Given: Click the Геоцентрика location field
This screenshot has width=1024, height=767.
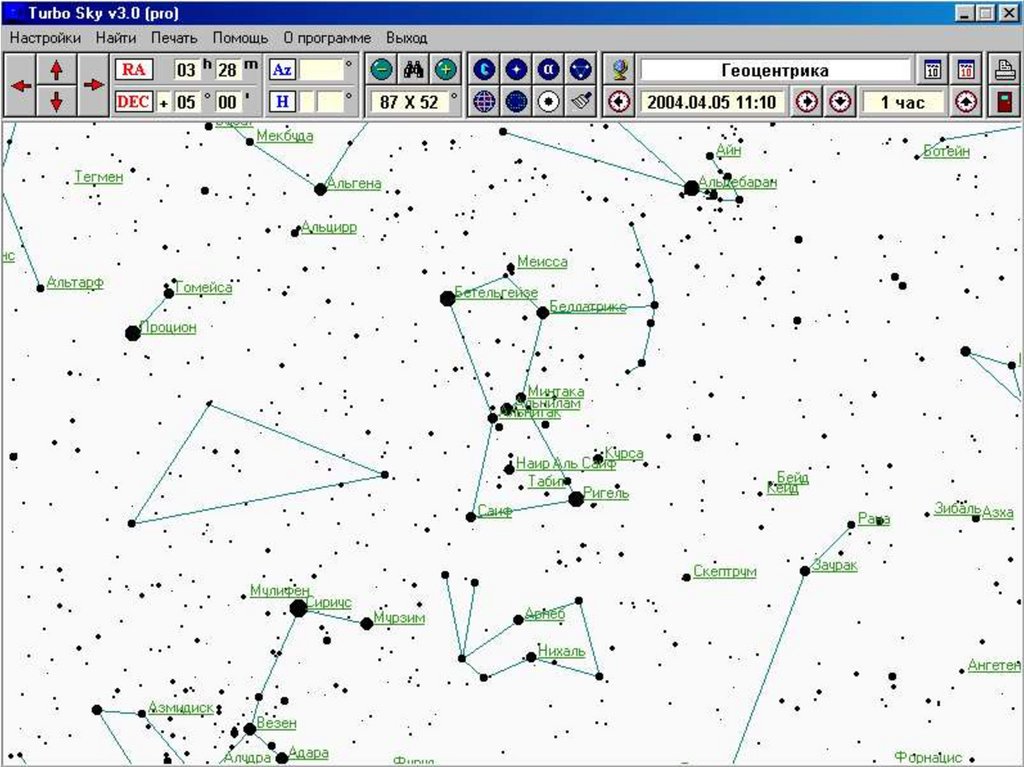Looking at the screenshot, I should coord(775,70).
